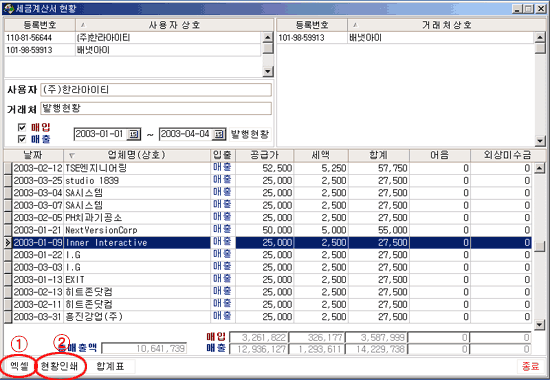Click the 발행현황 button beside the dates
The width and height of the screenshot is (550, 380).
[250, 134]
